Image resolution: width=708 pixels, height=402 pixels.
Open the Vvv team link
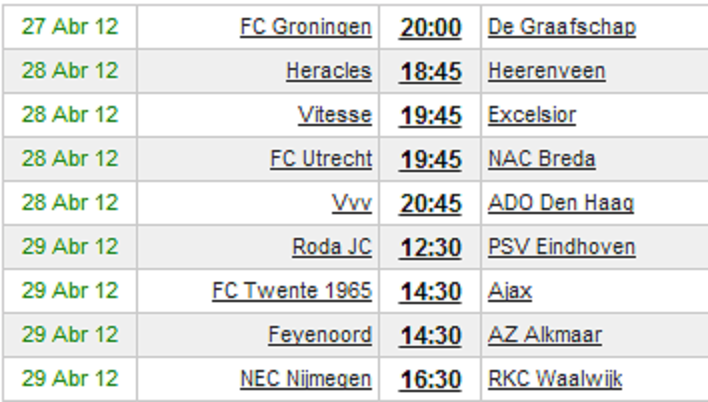[x=352, y=203]
